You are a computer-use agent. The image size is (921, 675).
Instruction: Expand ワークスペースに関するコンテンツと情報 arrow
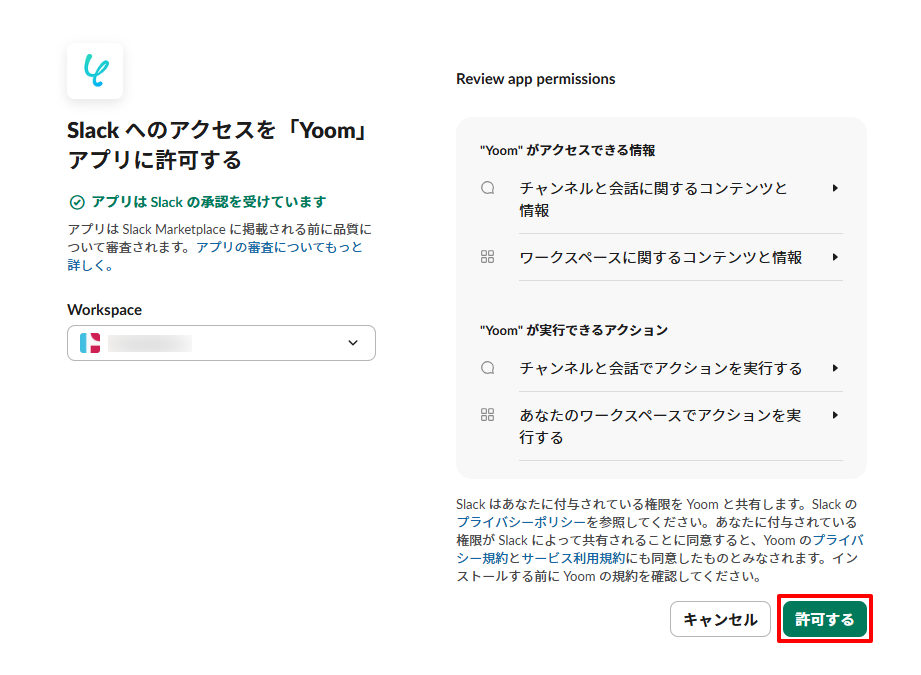(x=835, y=257)
